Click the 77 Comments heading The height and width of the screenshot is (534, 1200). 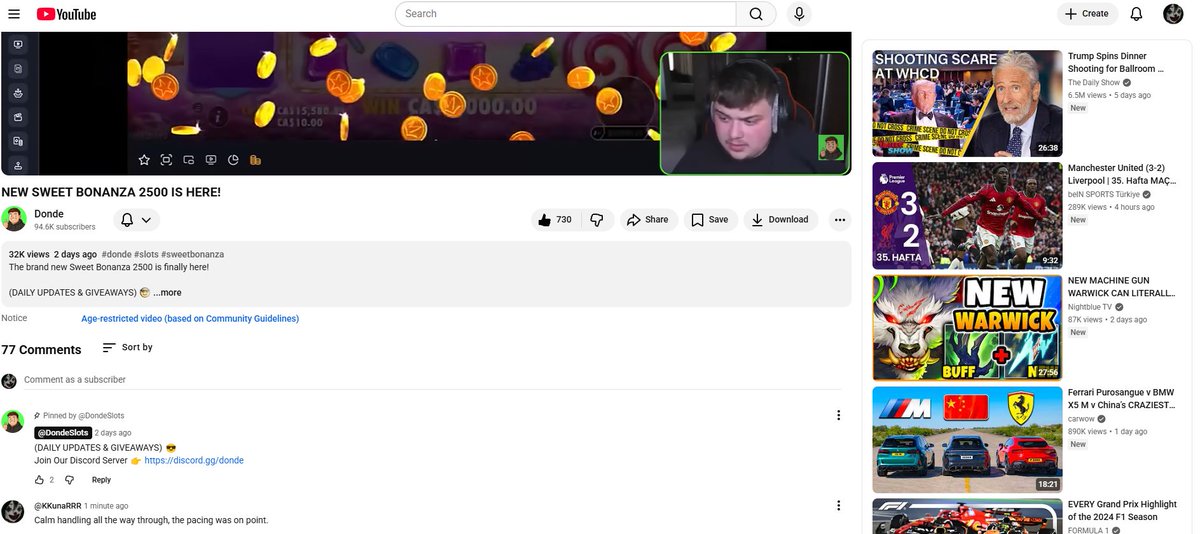coord(41,349)
